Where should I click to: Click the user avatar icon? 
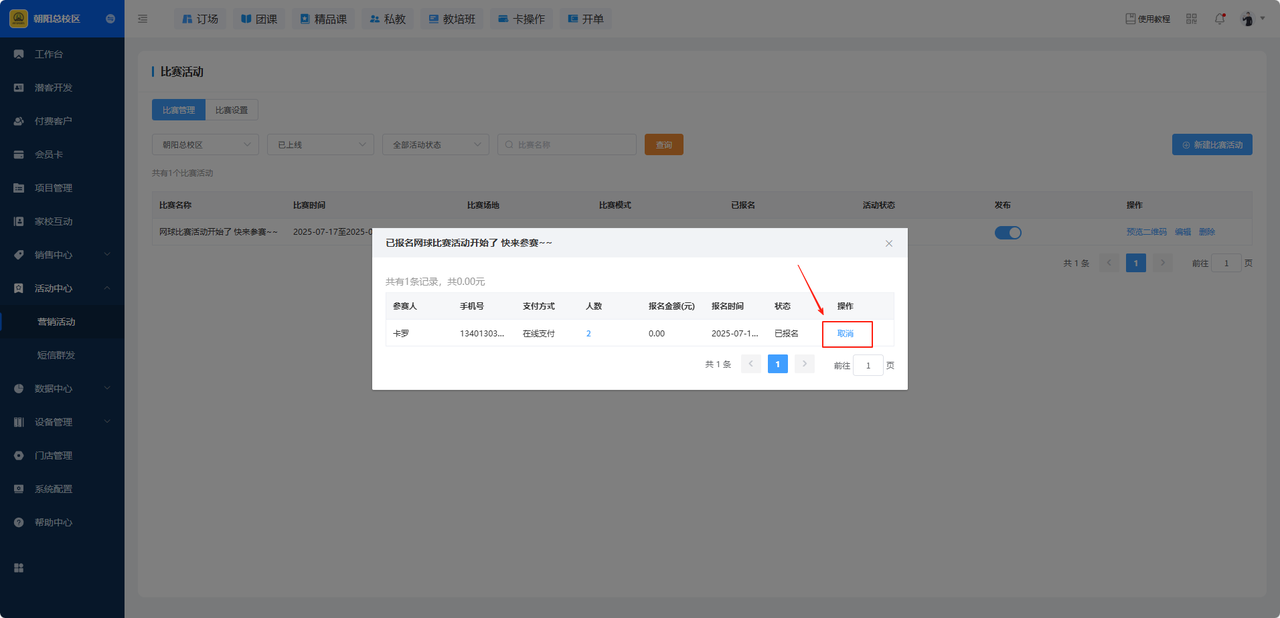click(x=1247, y=18)
